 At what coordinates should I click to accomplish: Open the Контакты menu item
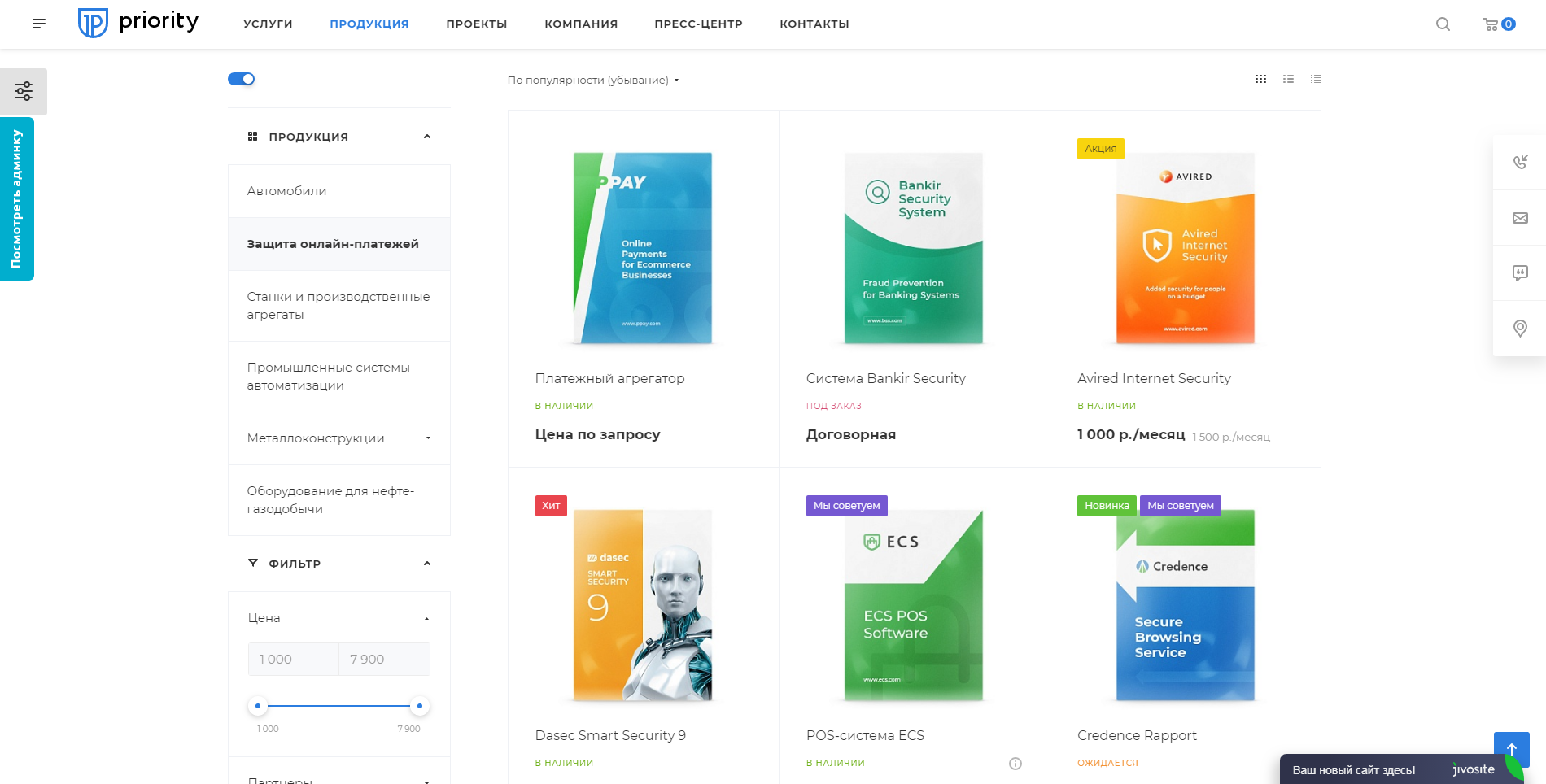pyautogui.click(x=814, y=24)
